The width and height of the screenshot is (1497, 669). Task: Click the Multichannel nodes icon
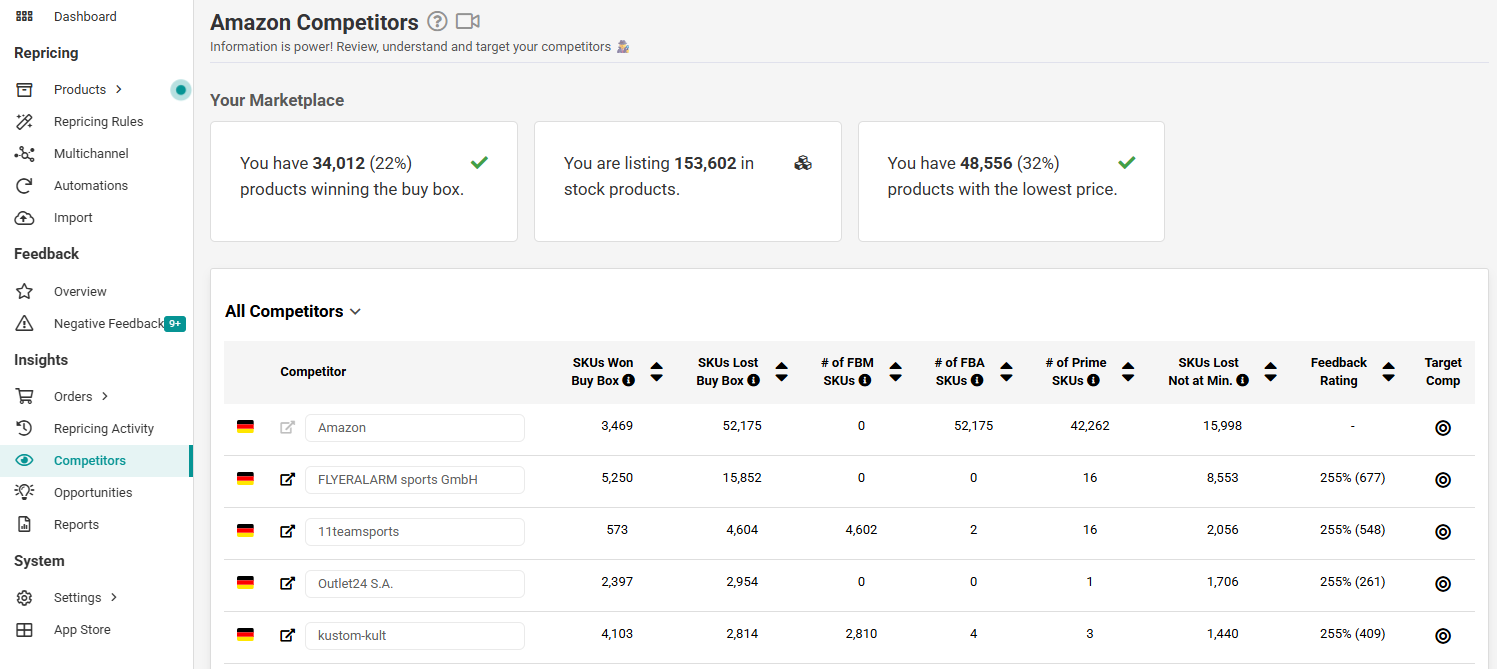(24, 153)
